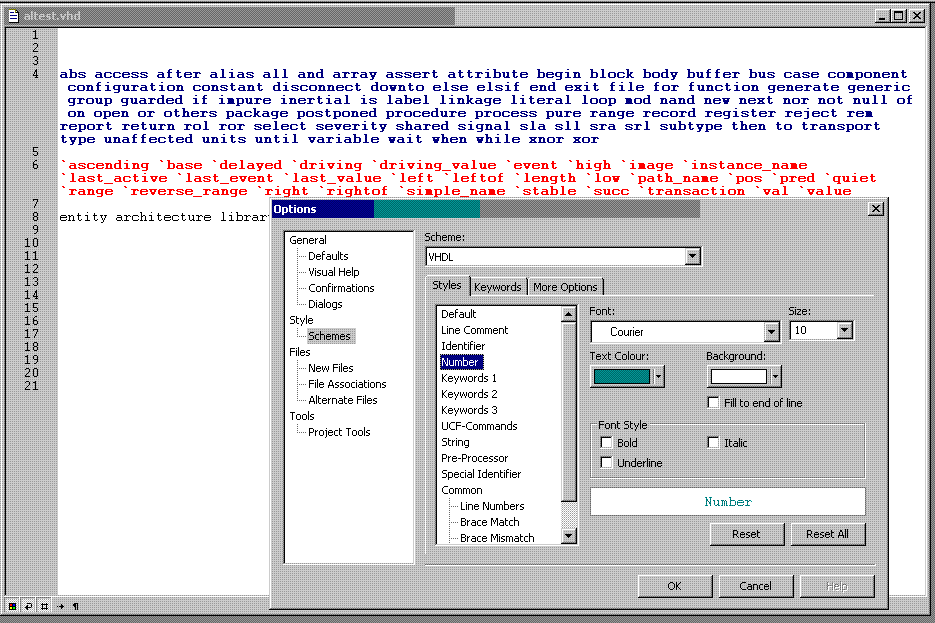Screen dimensions: 935x623
Task: Click the altest.vhd document icon
Action: click(x=13, y=16)
